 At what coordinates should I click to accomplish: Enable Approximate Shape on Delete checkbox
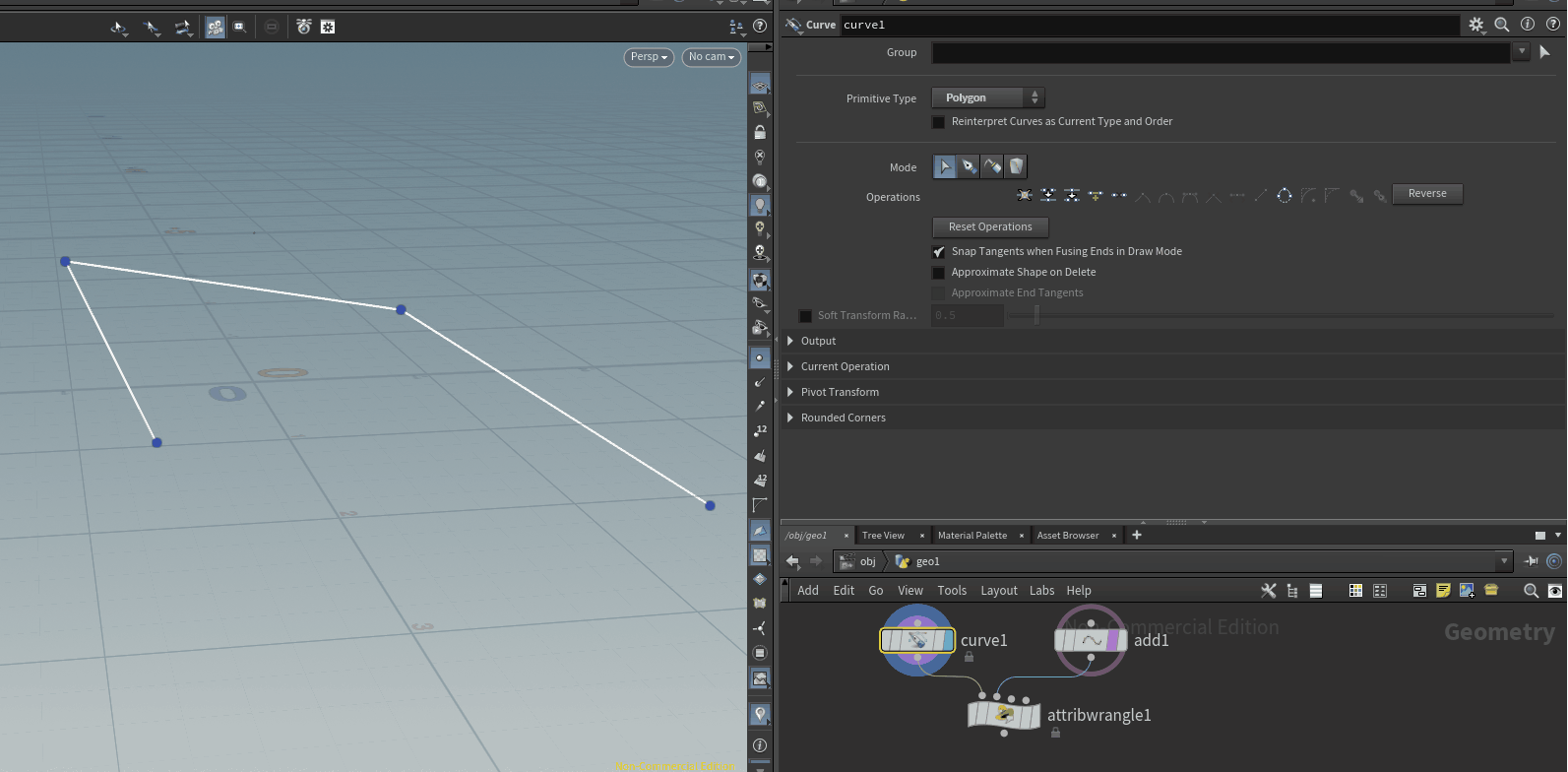click(x=939, y=273)
